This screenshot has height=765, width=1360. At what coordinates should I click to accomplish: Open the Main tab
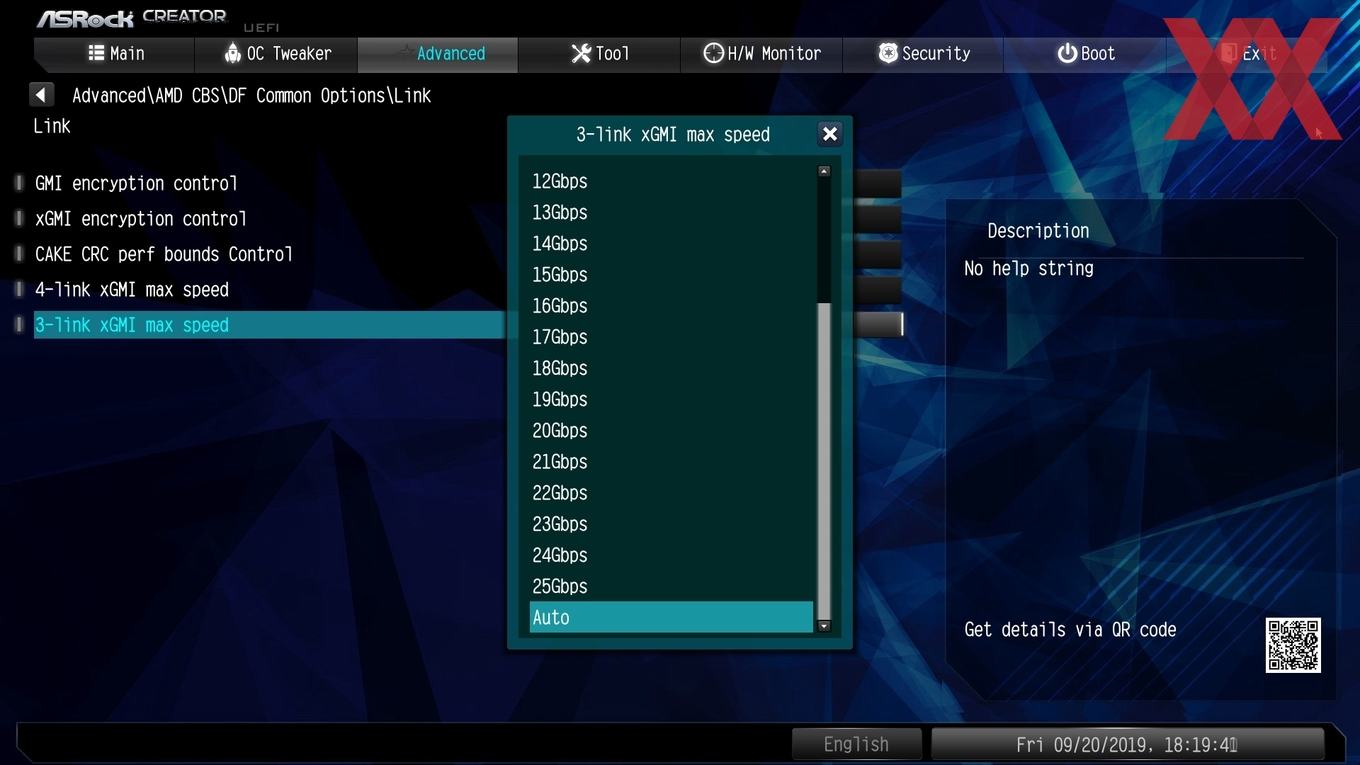(x=114, y=54)
